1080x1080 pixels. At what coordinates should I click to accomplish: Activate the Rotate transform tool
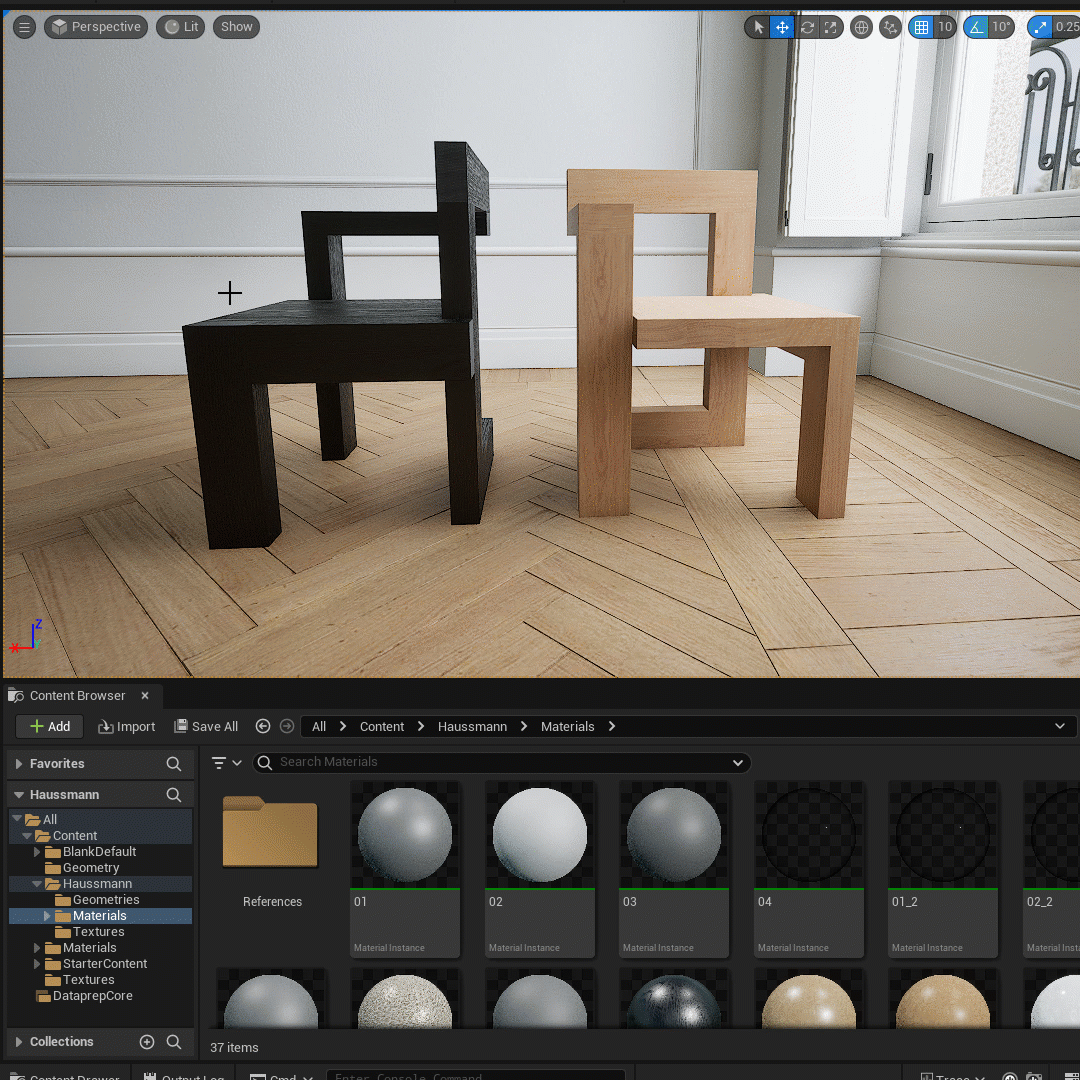[807, 27]
